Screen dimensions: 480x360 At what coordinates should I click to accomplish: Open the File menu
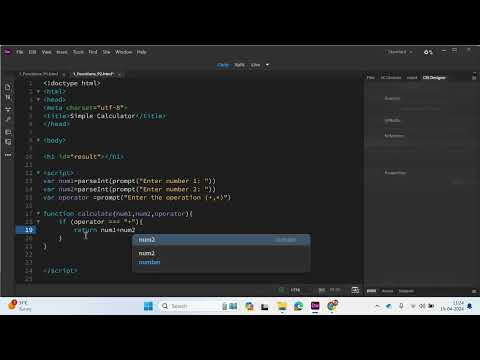click(20, 52)
